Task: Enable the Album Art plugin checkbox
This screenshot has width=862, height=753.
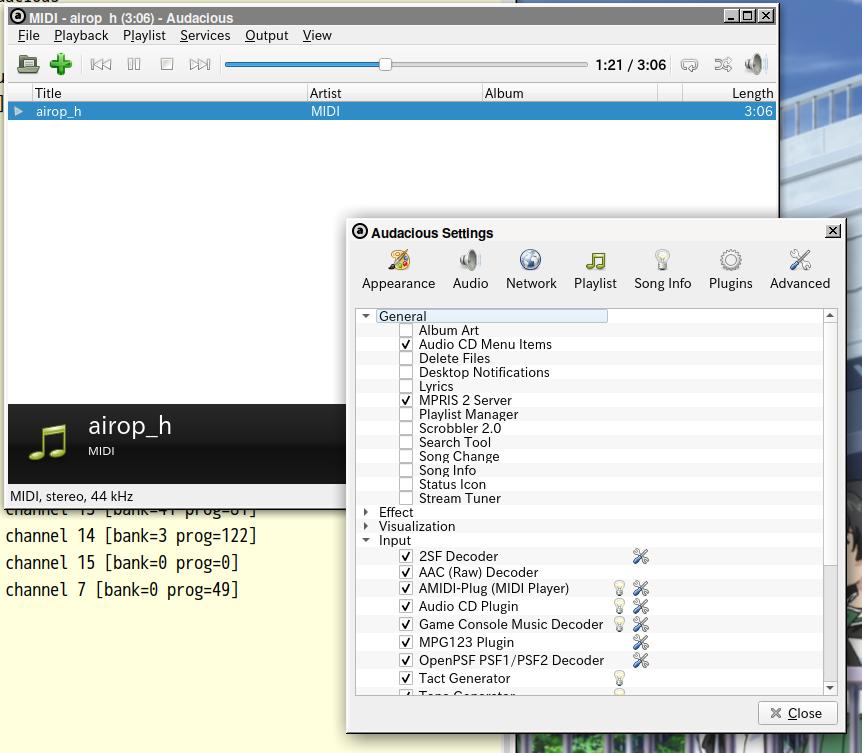Action: click(x=406, y=330)
